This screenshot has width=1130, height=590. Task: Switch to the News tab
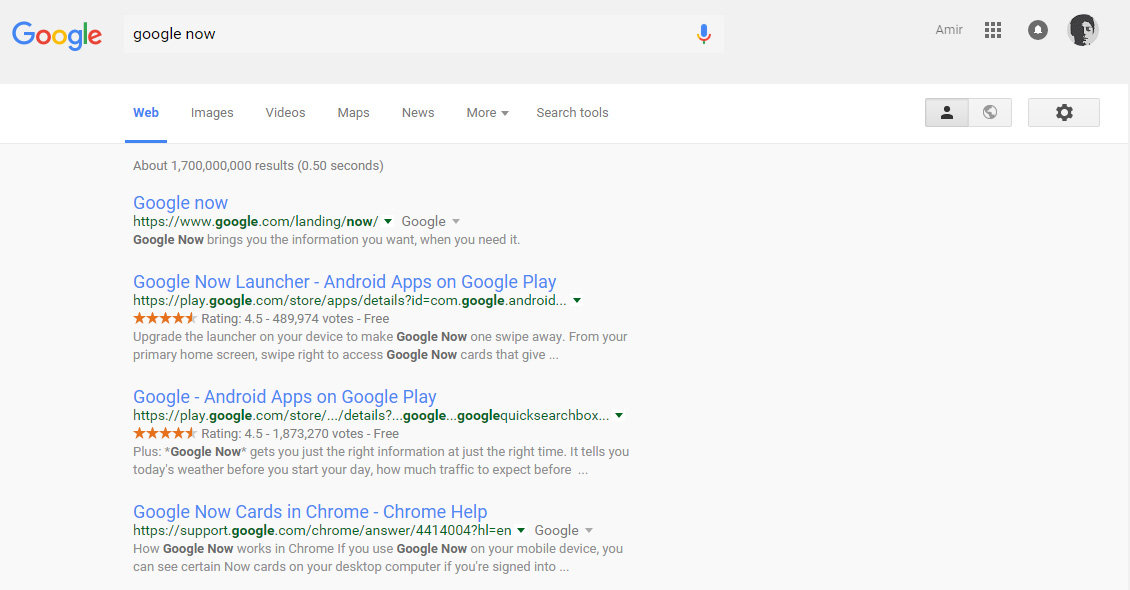pos(417,112)
